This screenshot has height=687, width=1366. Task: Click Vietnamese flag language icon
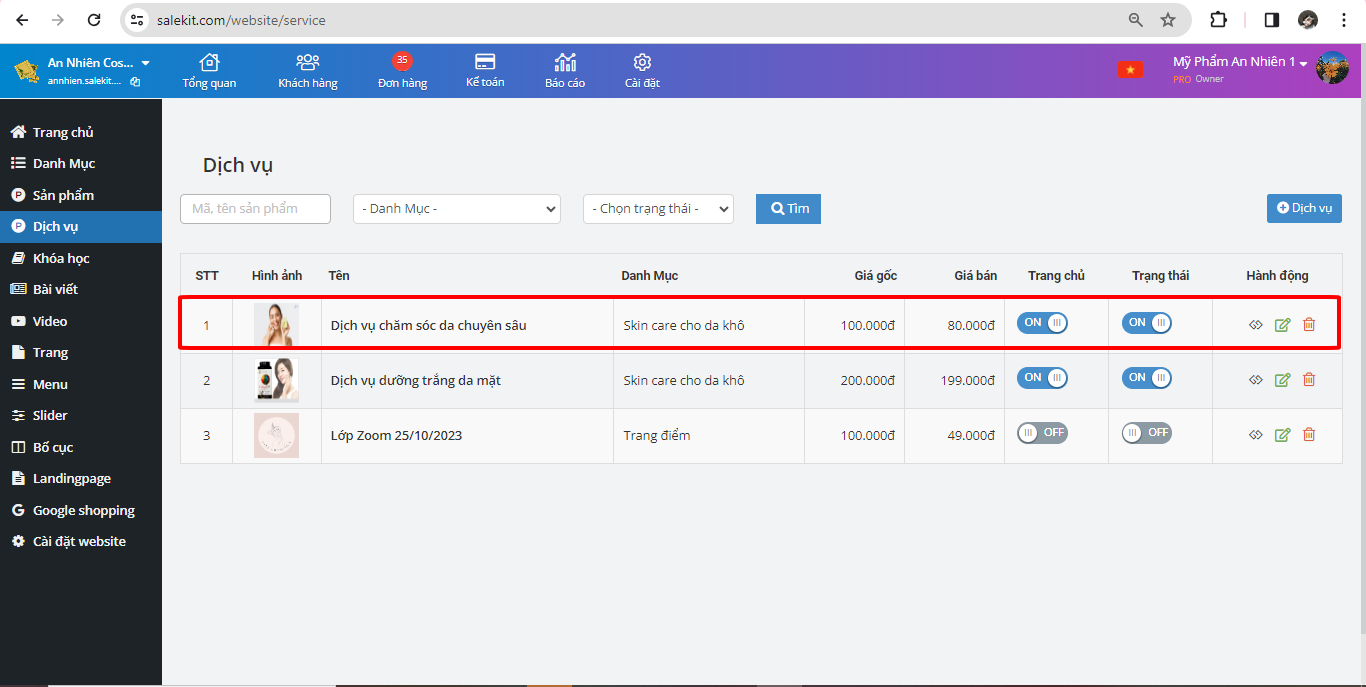click(1130, 69)
